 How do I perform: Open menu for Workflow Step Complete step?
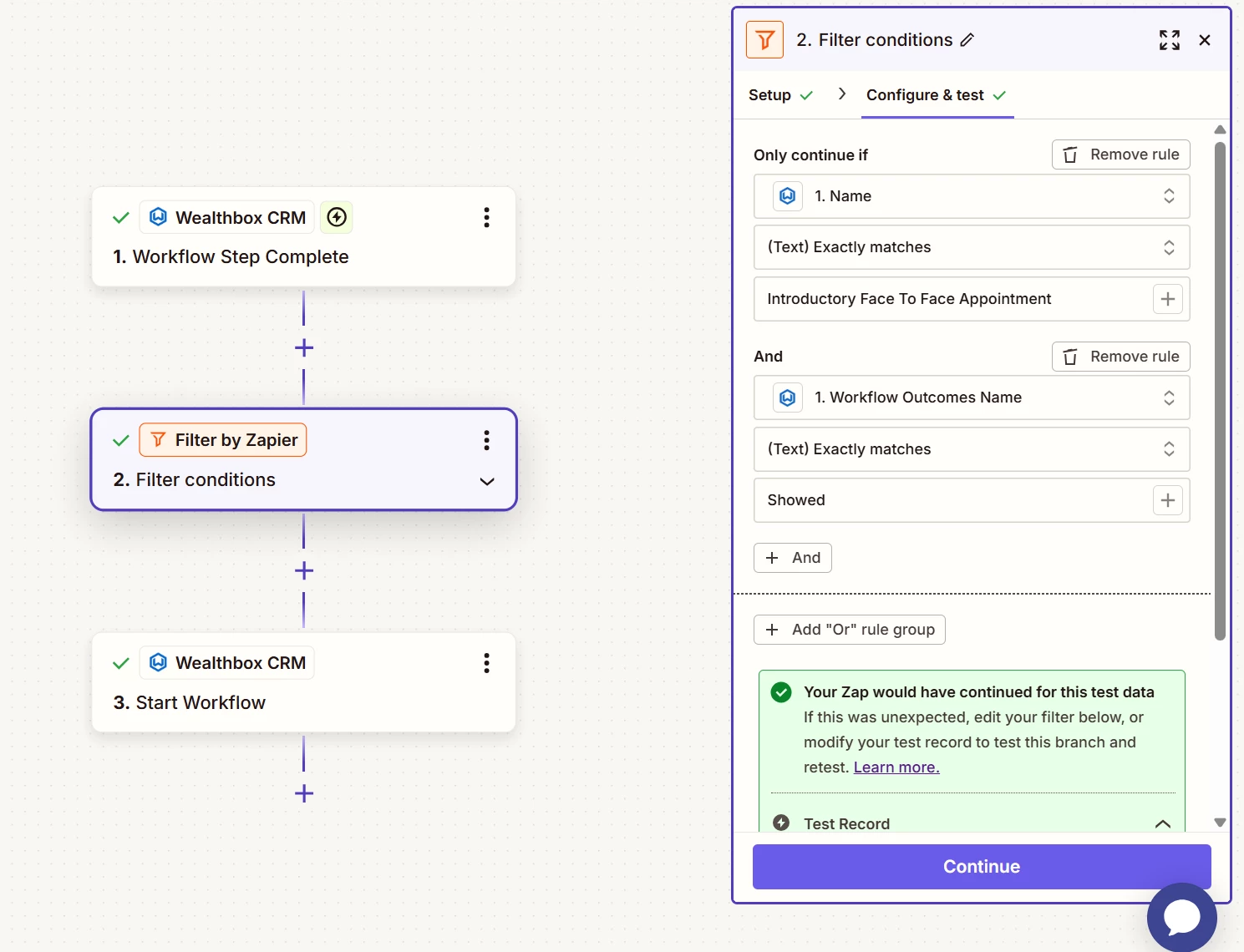pos(486,218)
